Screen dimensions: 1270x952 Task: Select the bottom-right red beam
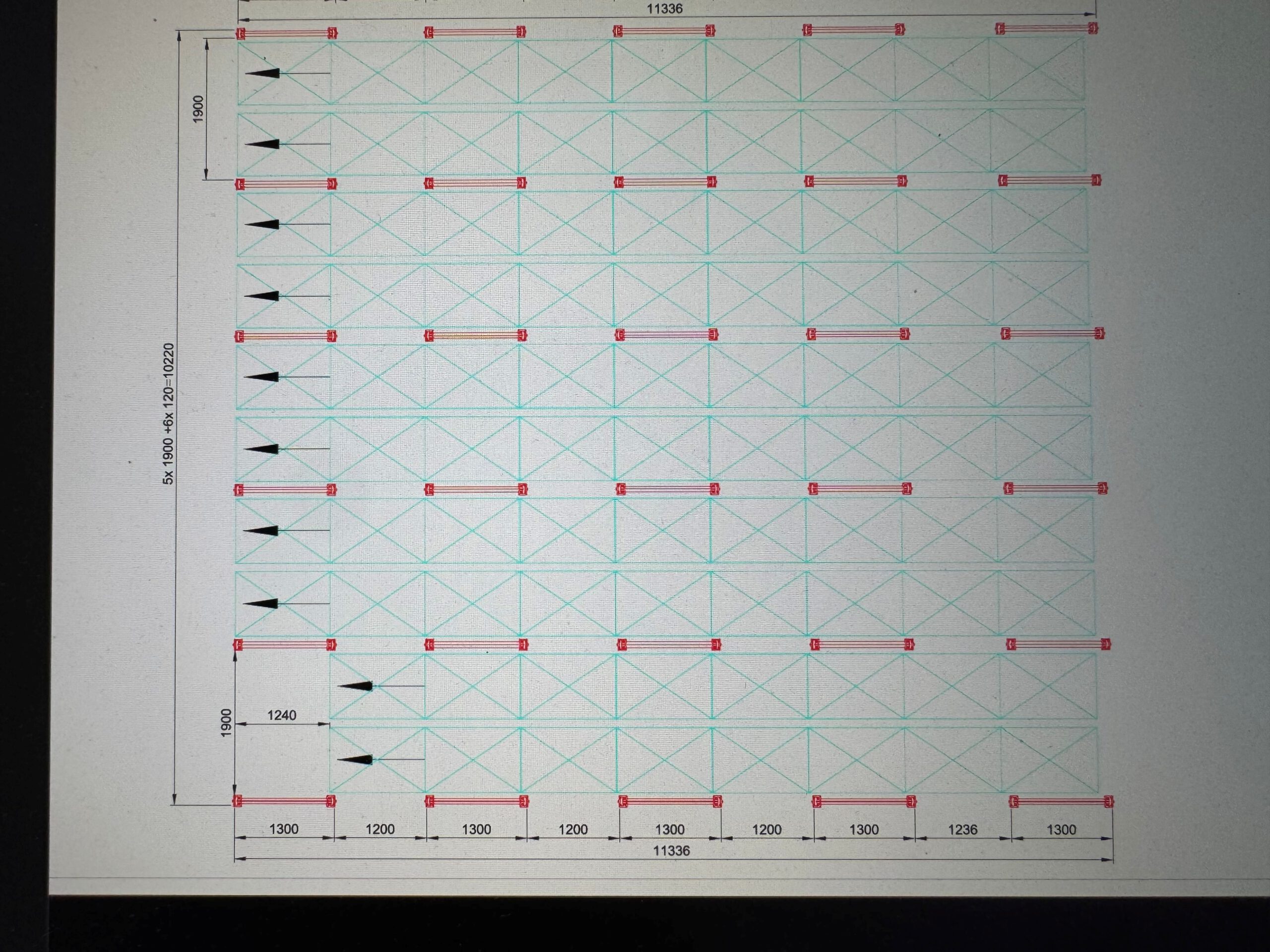pyautogui.click(x=1061, y=801)
